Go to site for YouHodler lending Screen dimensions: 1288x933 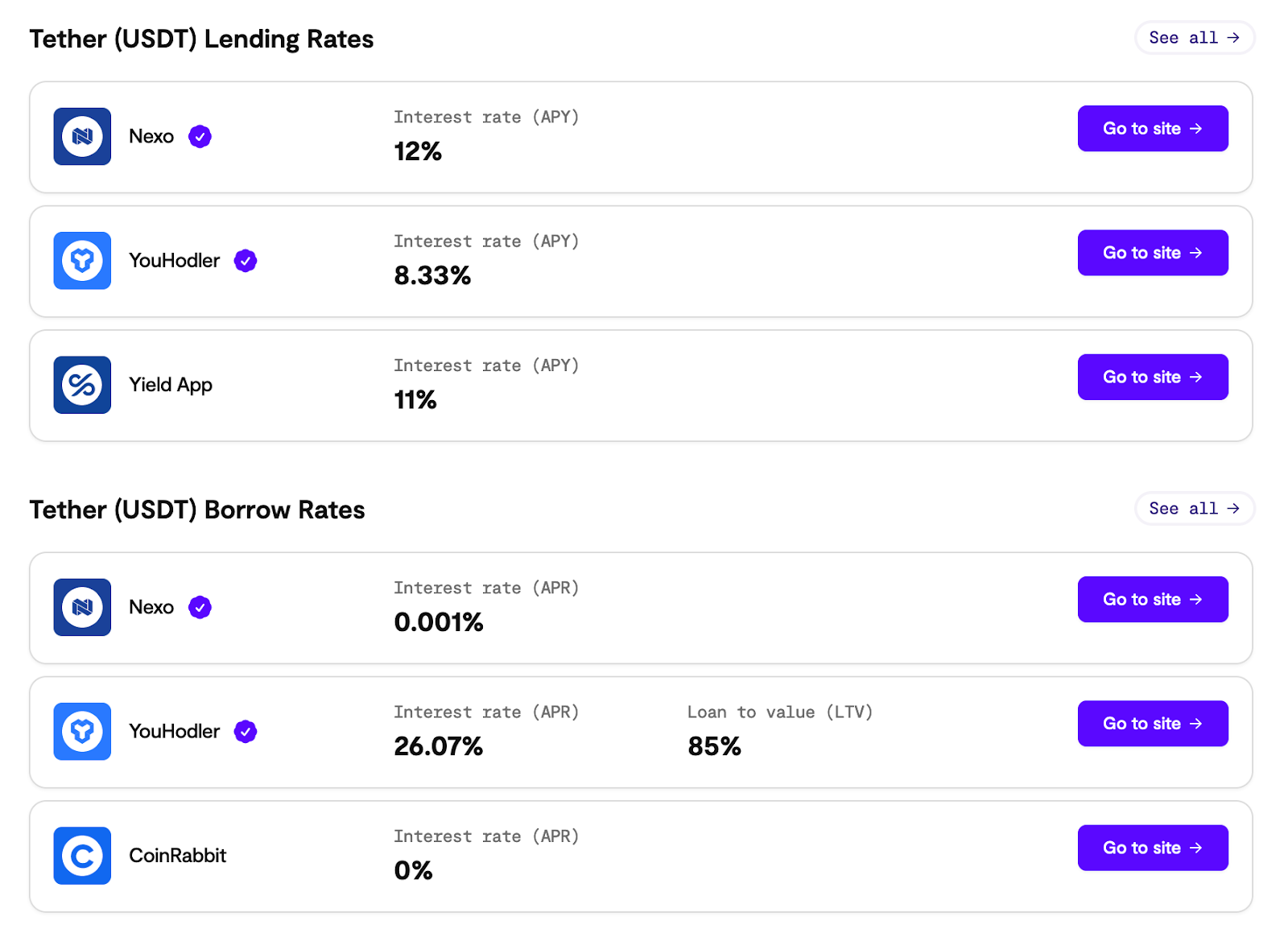click(1152, 253)
